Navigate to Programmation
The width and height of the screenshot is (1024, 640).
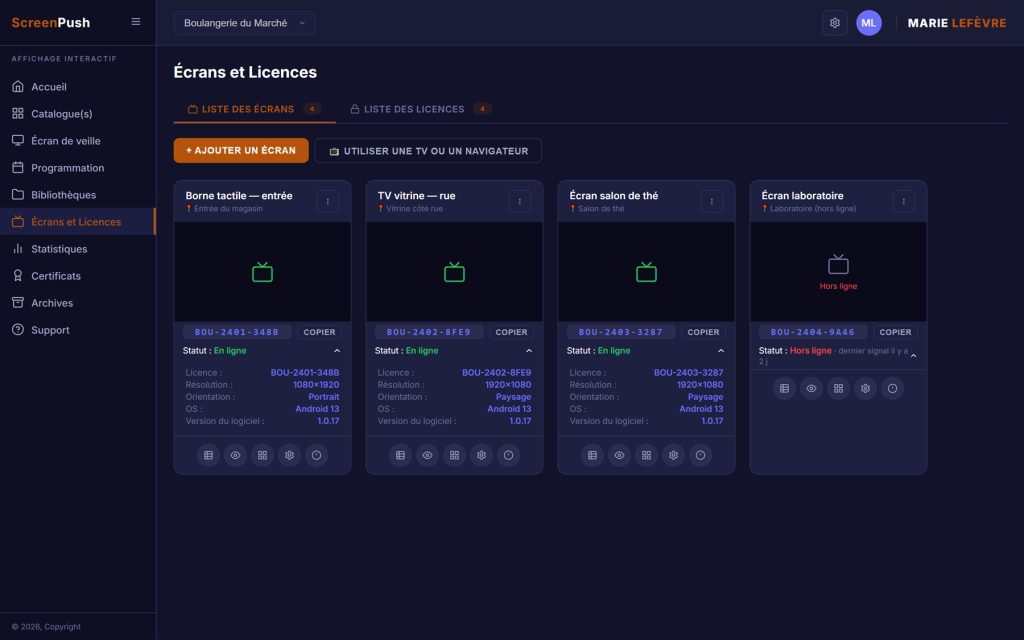point(78,168)
